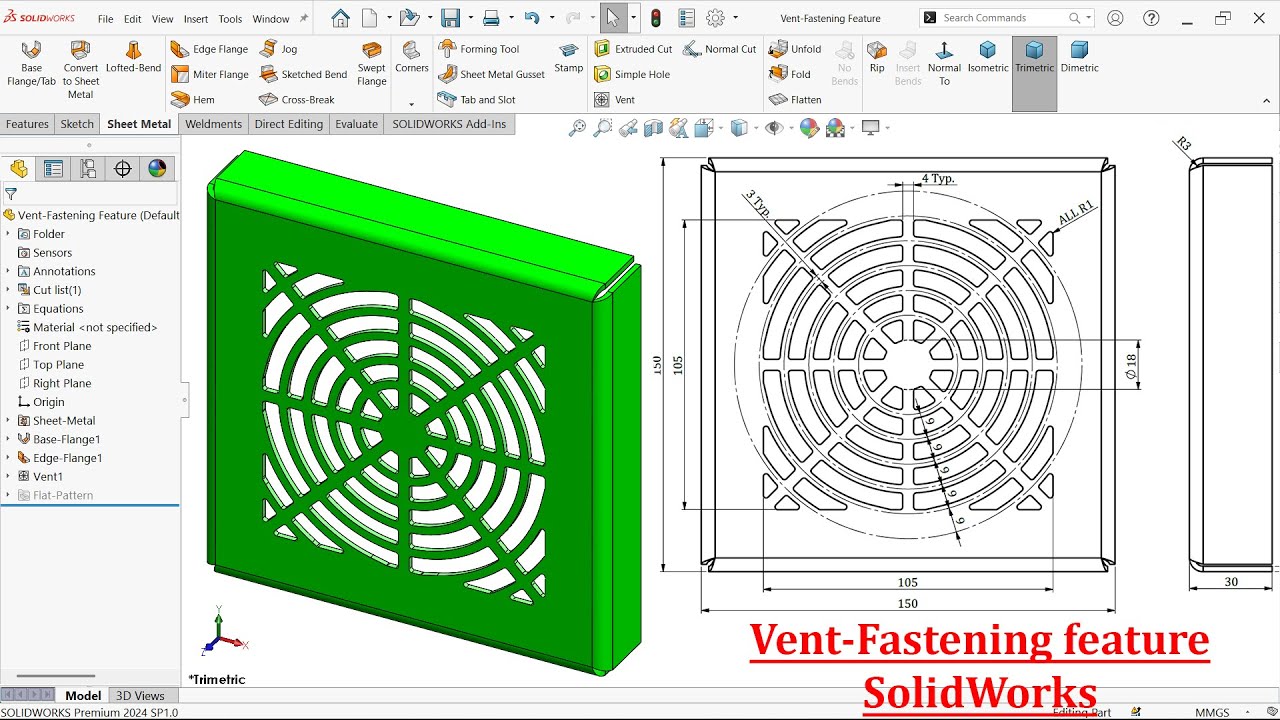This screenshot has height=720, width=1280.
Task: Expand the Equations node
Action: click(x=8, y=309)
